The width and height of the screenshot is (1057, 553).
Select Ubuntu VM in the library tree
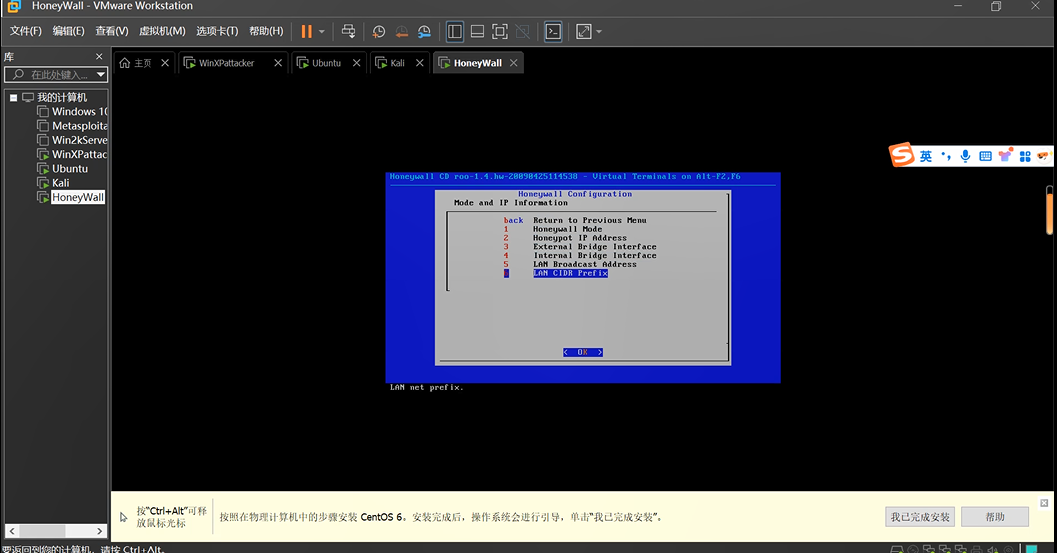coord(70,169)
